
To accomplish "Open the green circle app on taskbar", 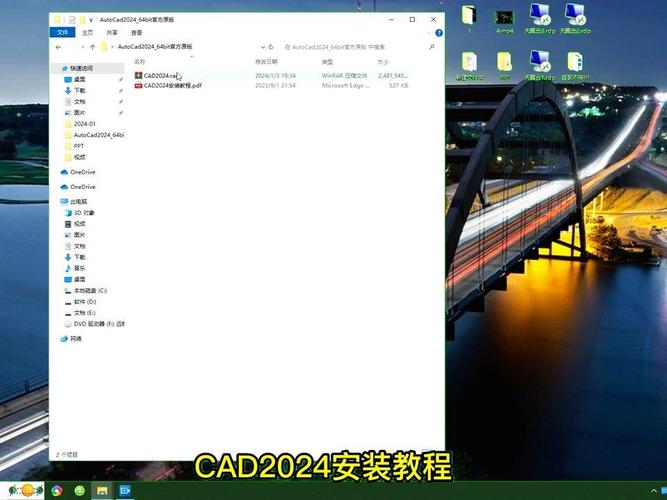I will tap(80, 491).
